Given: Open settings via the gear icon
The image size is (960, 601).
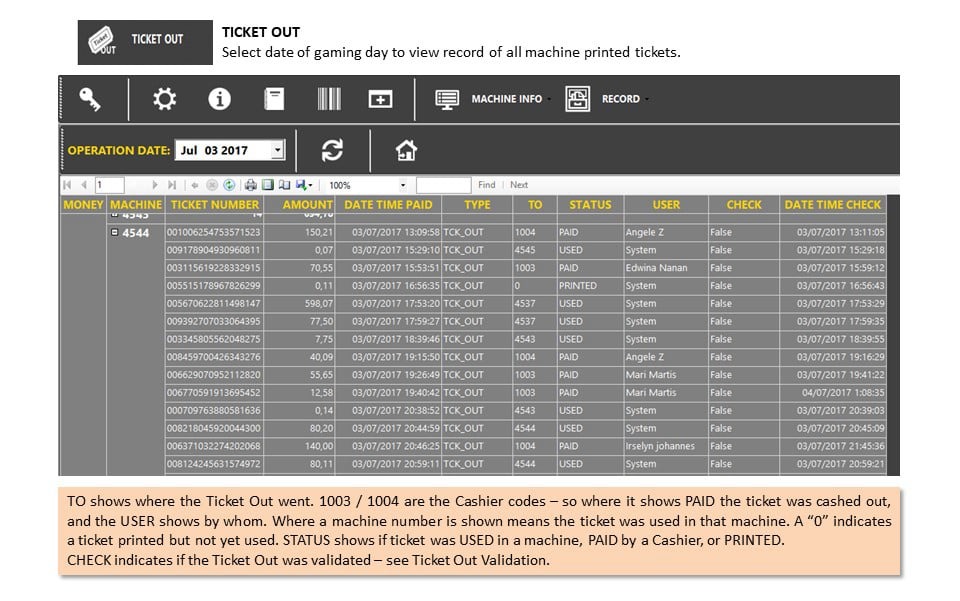Looking at the screenshot, I should pyautogui.click(x=164, y=99).
